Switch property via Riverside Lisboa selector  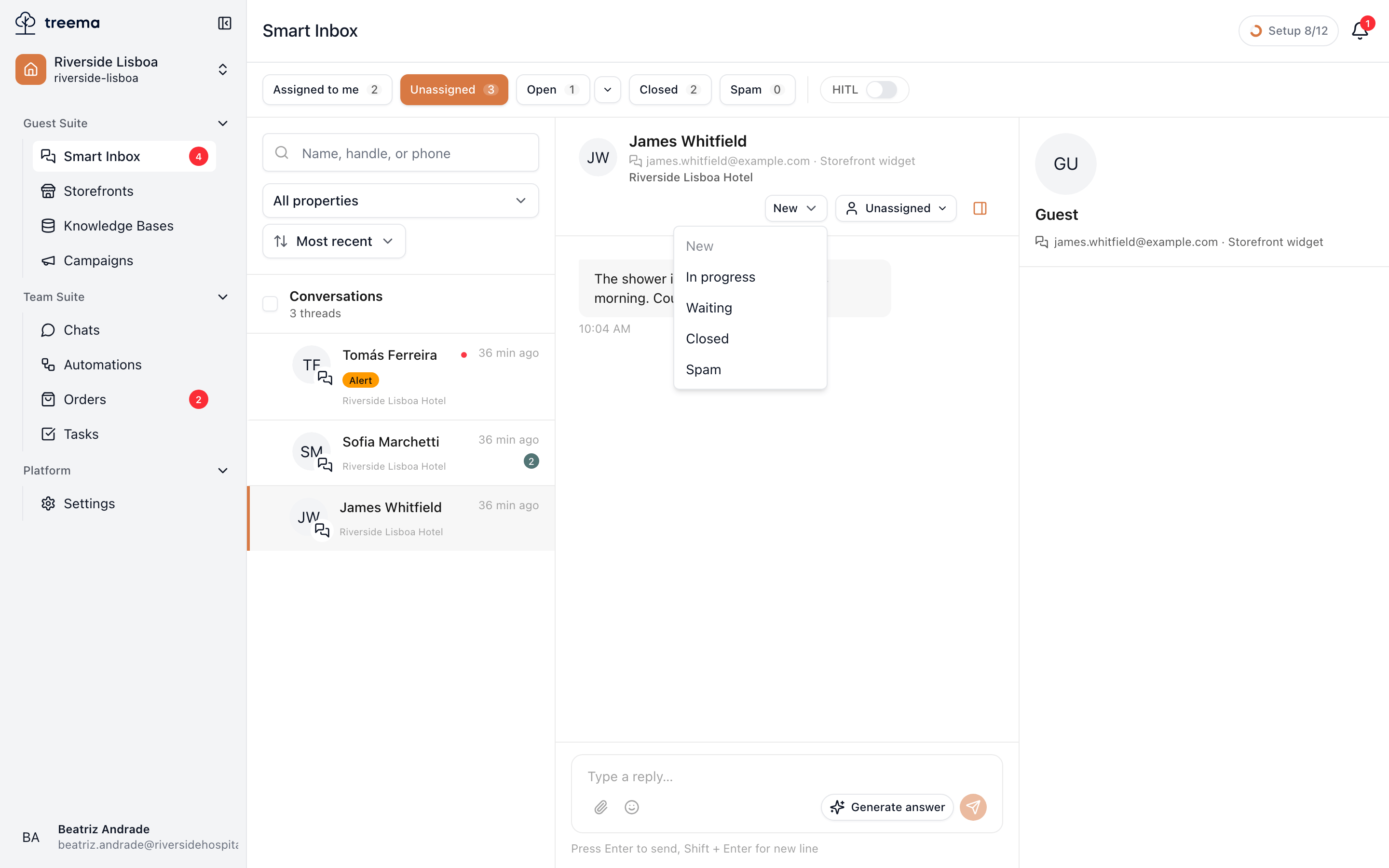pos(123,69)
